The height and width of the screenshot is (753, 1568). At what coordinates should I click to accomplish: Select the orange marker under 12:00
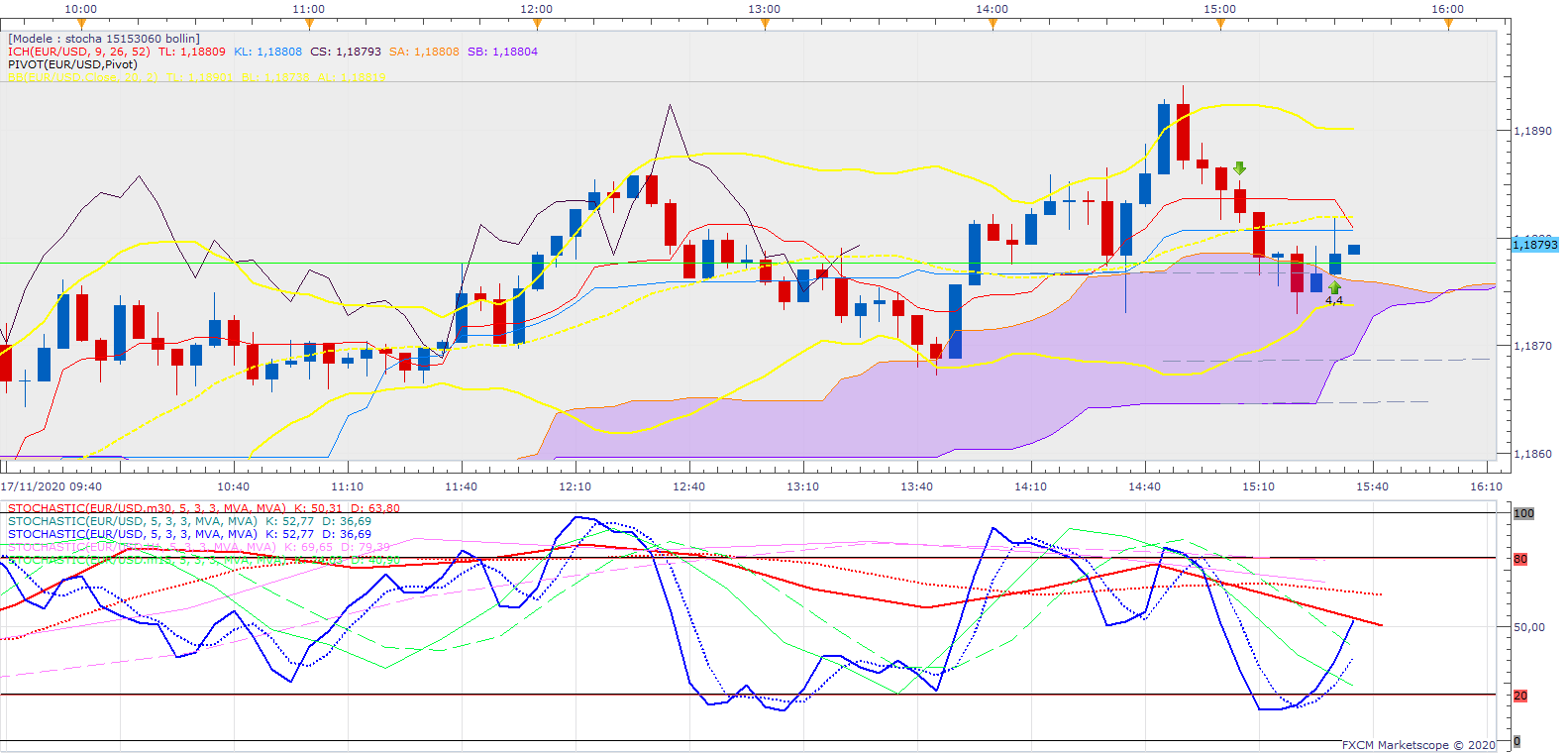click(537, 23)
